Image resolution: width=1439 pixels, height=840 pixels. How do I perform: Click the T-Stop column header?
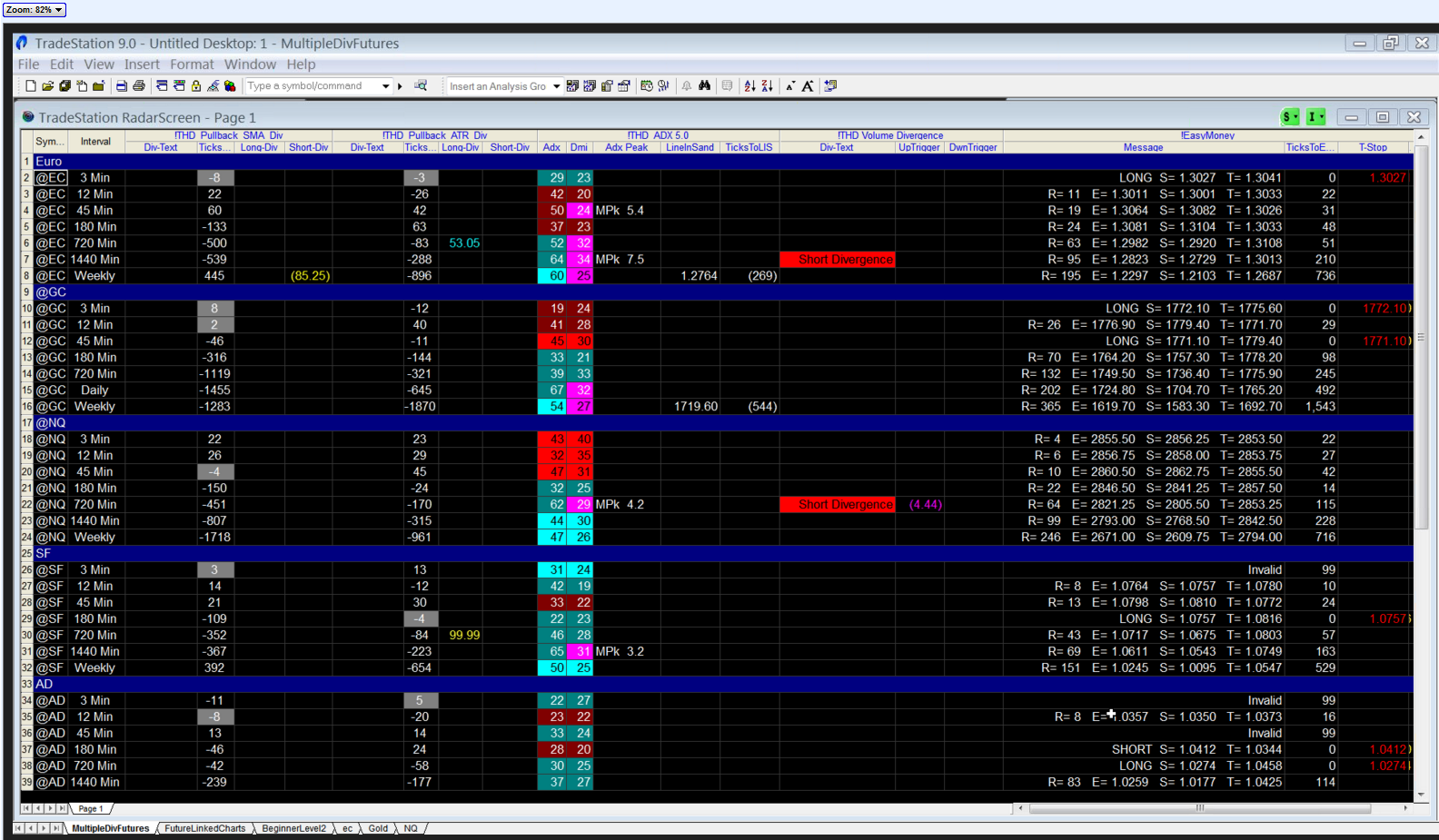pyautogui.click(x=1373, y=147)
